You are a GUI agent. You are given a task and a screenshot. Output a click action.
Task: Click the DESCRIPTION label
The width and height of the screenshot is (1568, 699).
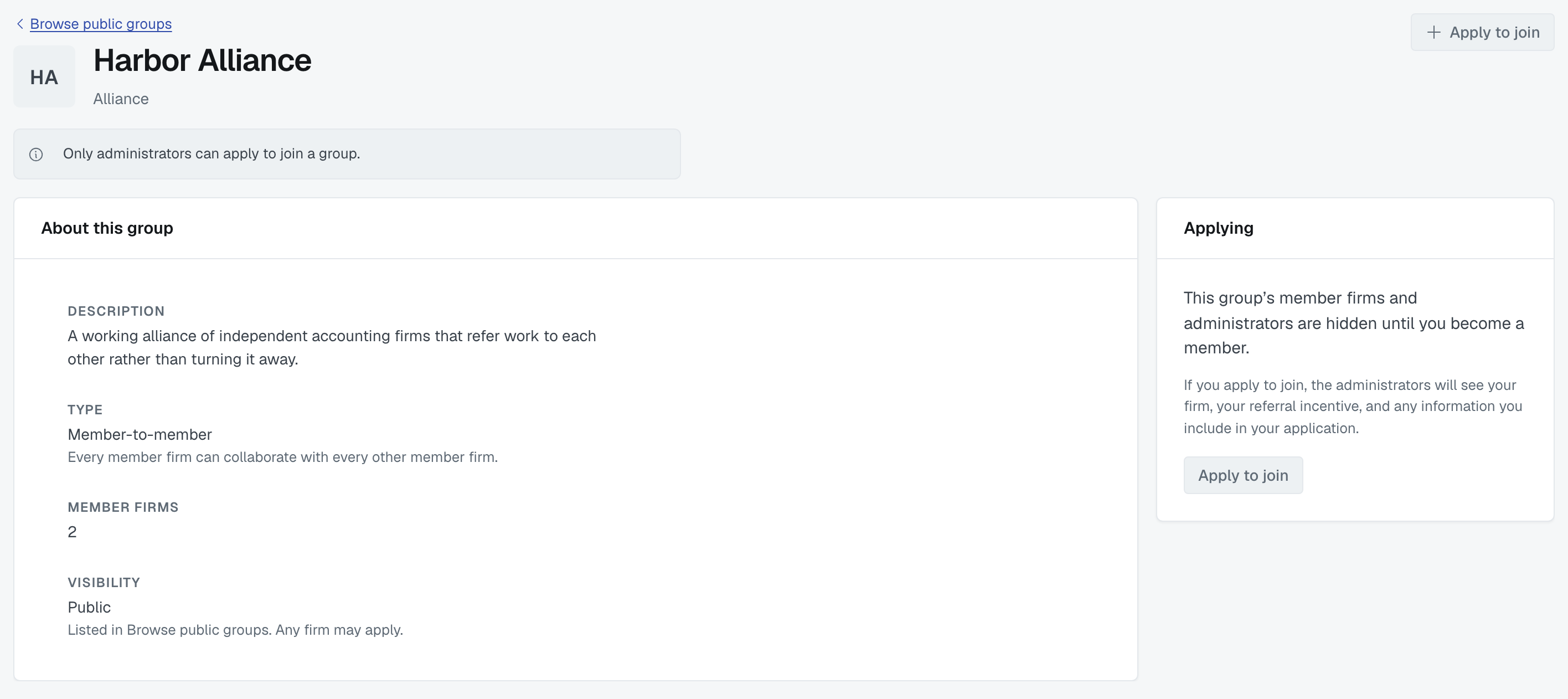pyautogui.click(x=116, y=311)
